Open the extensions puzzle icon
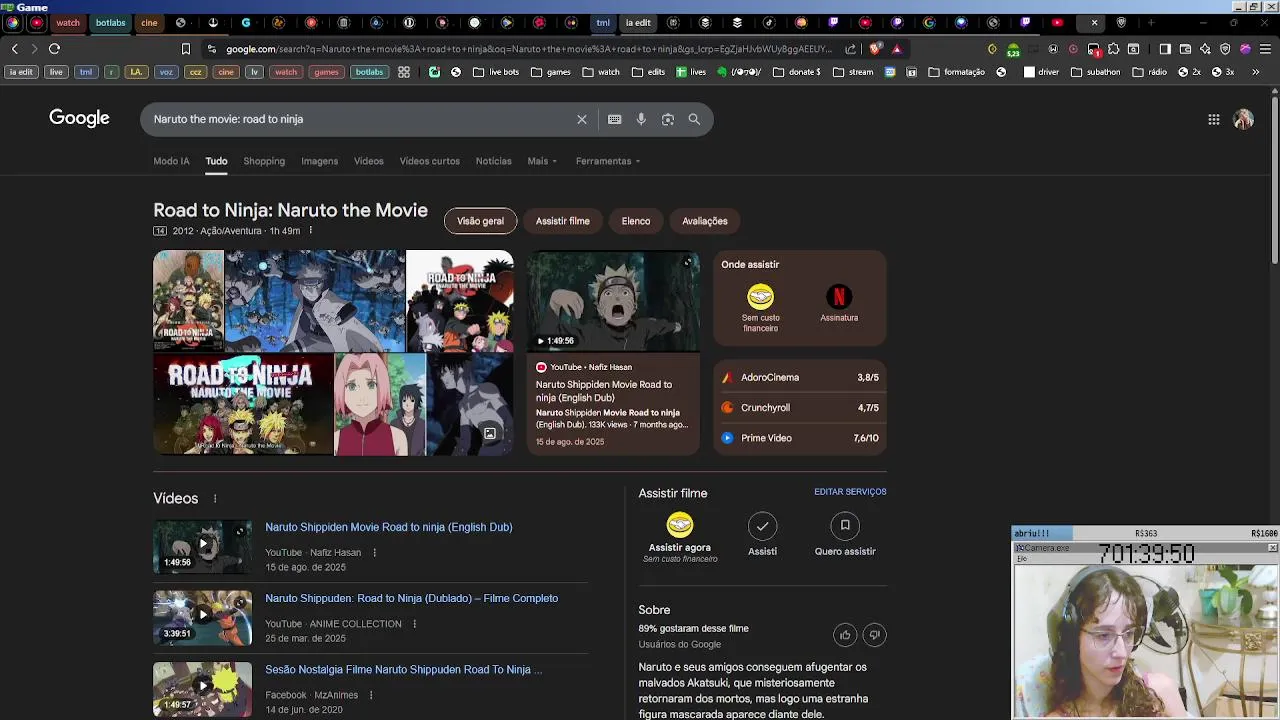Screen dimensions: 1280x720 click(x=1113, y=48)
